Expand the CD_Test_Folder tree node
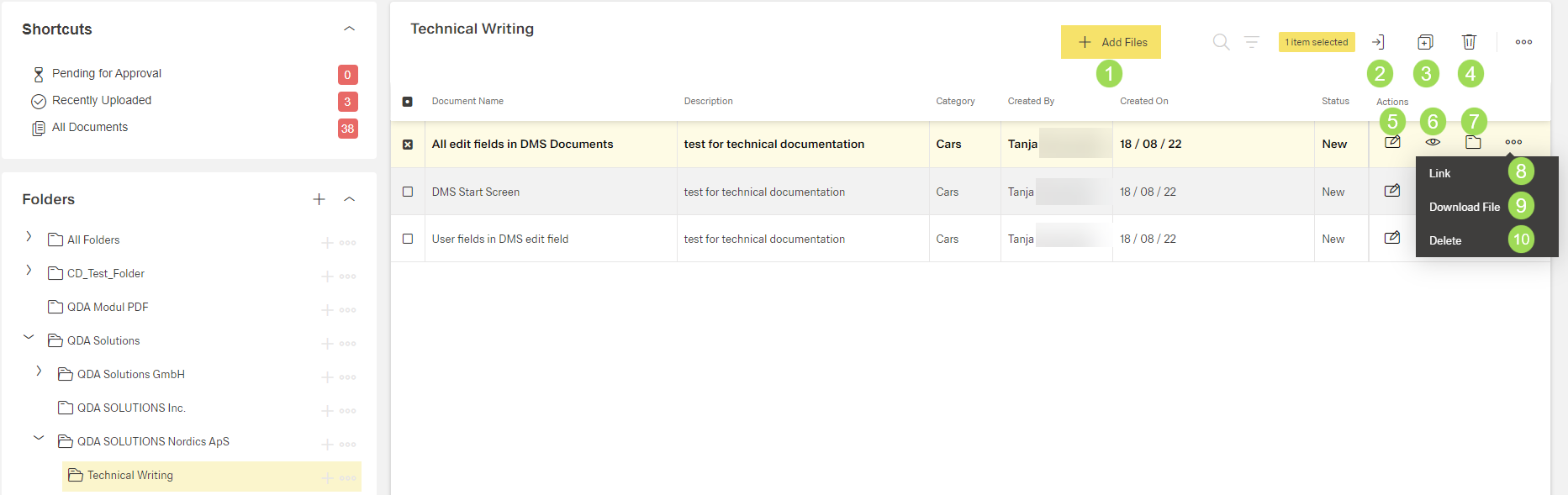 coord(29,271)
